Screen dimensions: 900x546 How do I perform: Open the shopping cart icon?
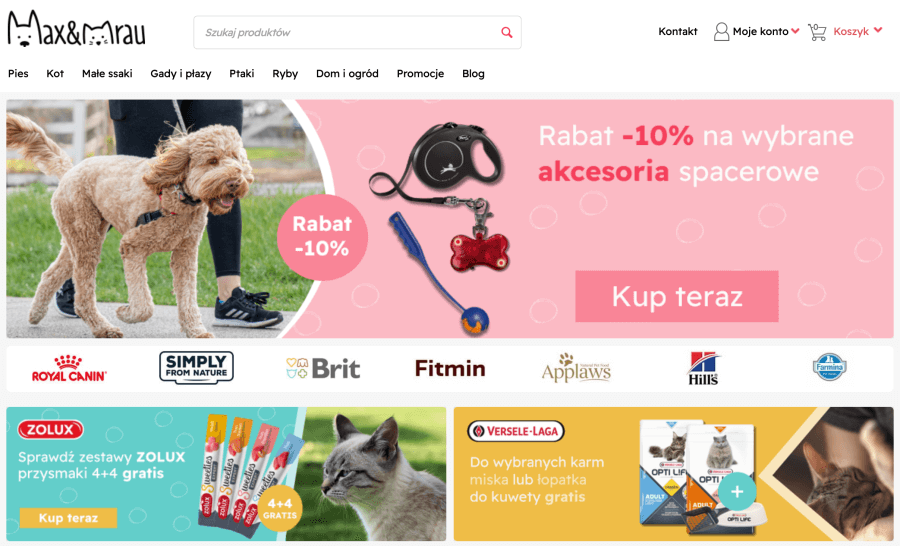(x=817, y=32)
